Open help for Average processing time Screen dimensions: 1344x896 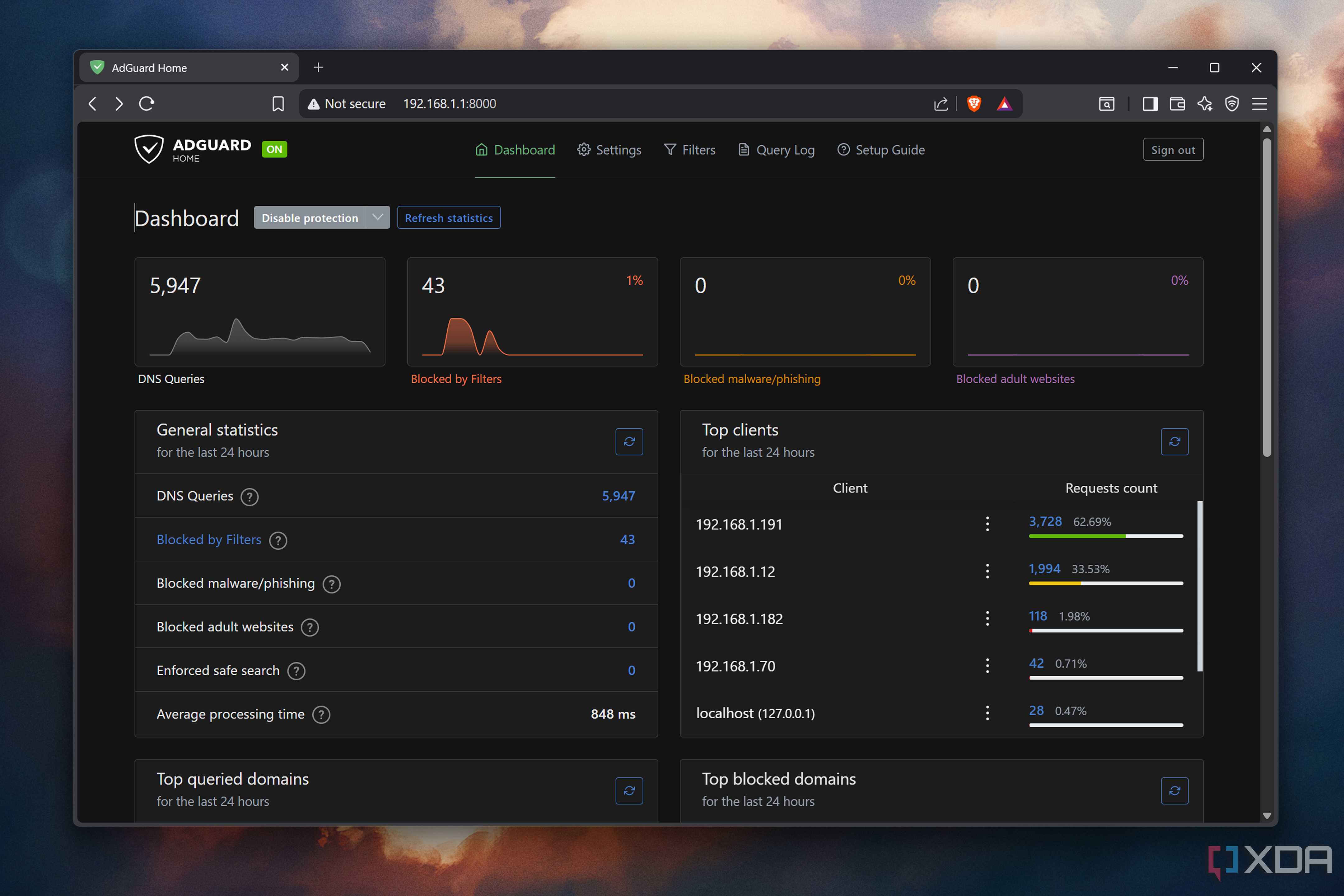(321, 715)
